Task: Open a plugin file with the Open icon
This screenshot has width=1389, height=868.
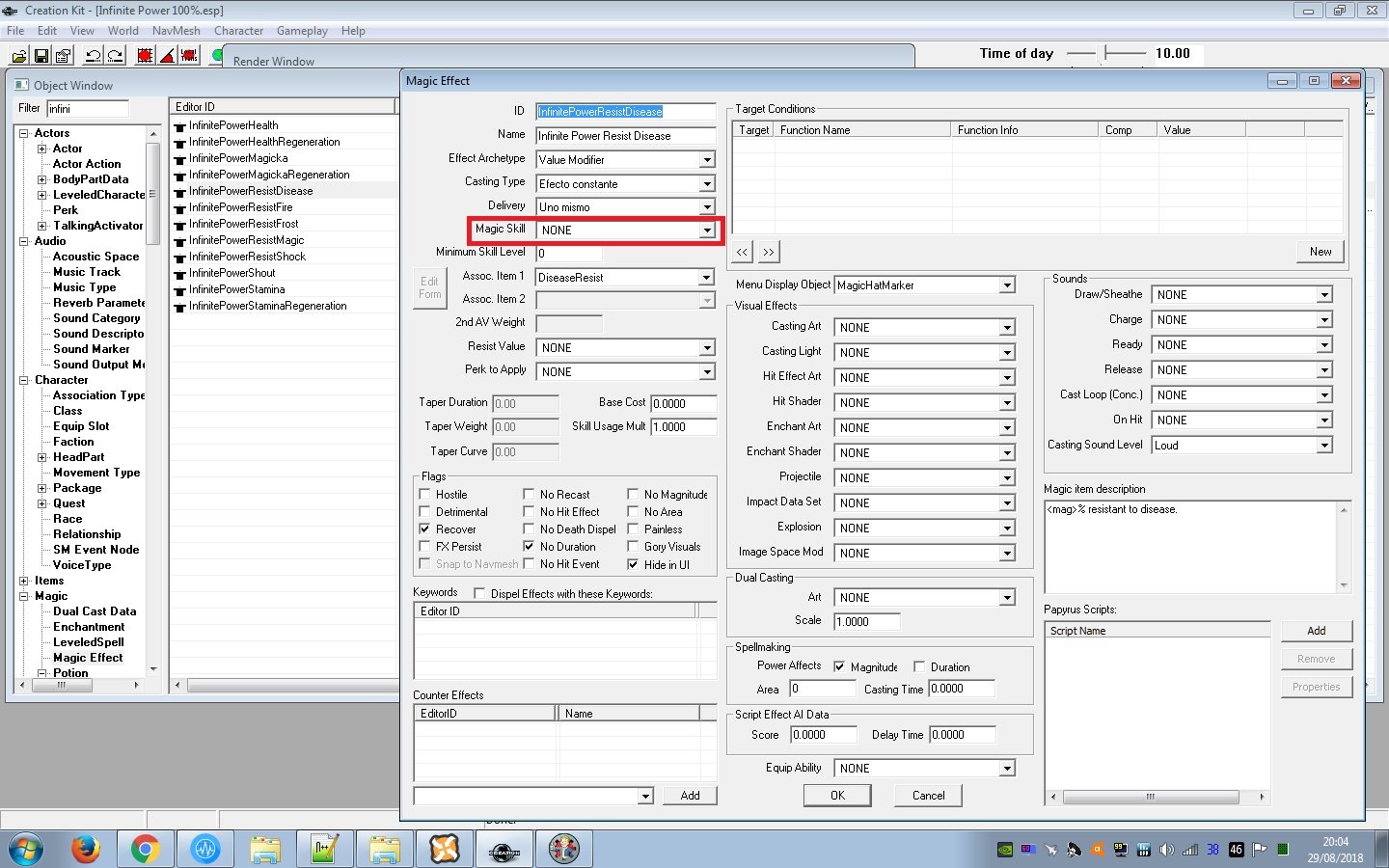Action: pyautogui.click(x=18, y=55)
